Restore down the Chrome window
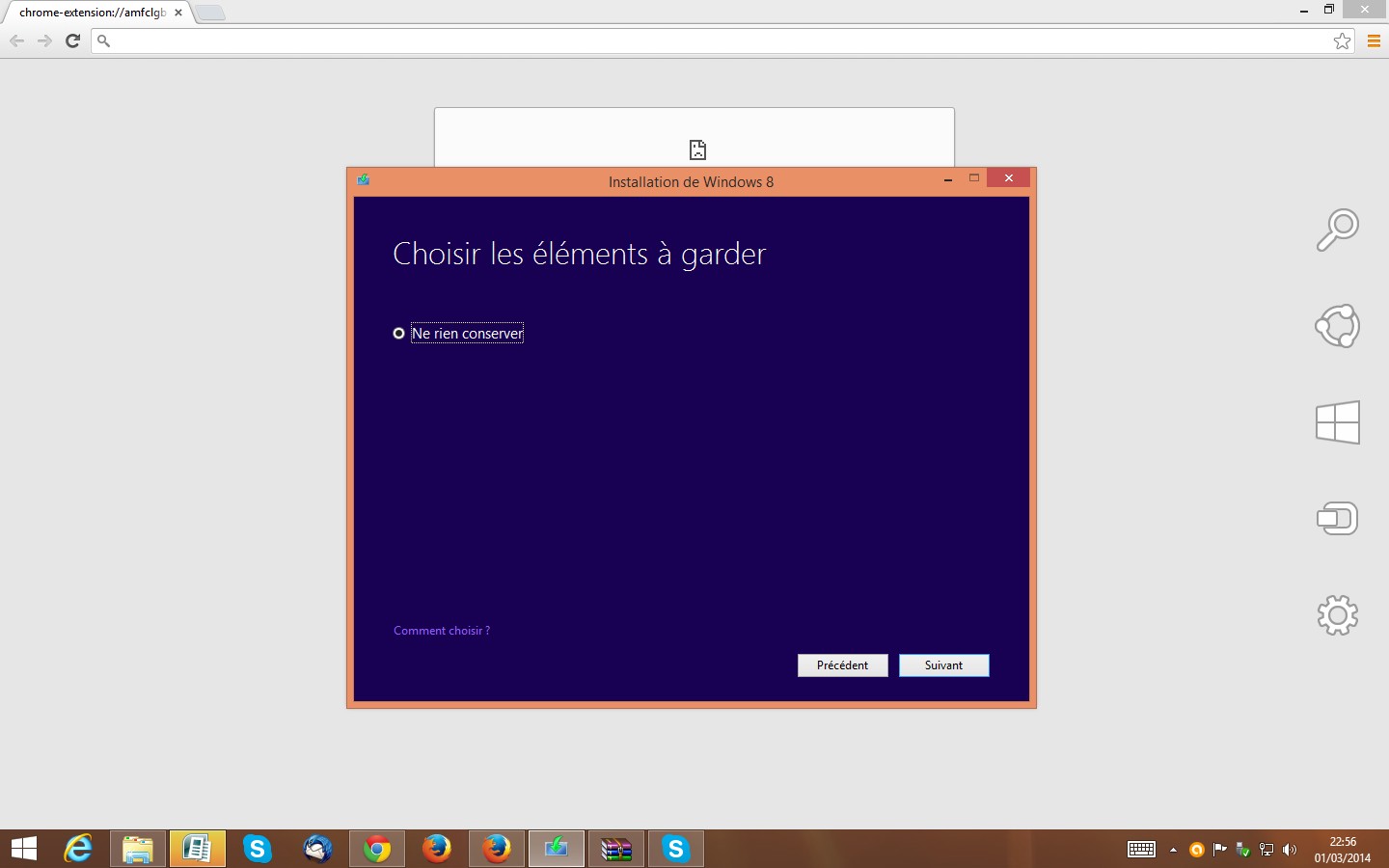 [1329, 10]
